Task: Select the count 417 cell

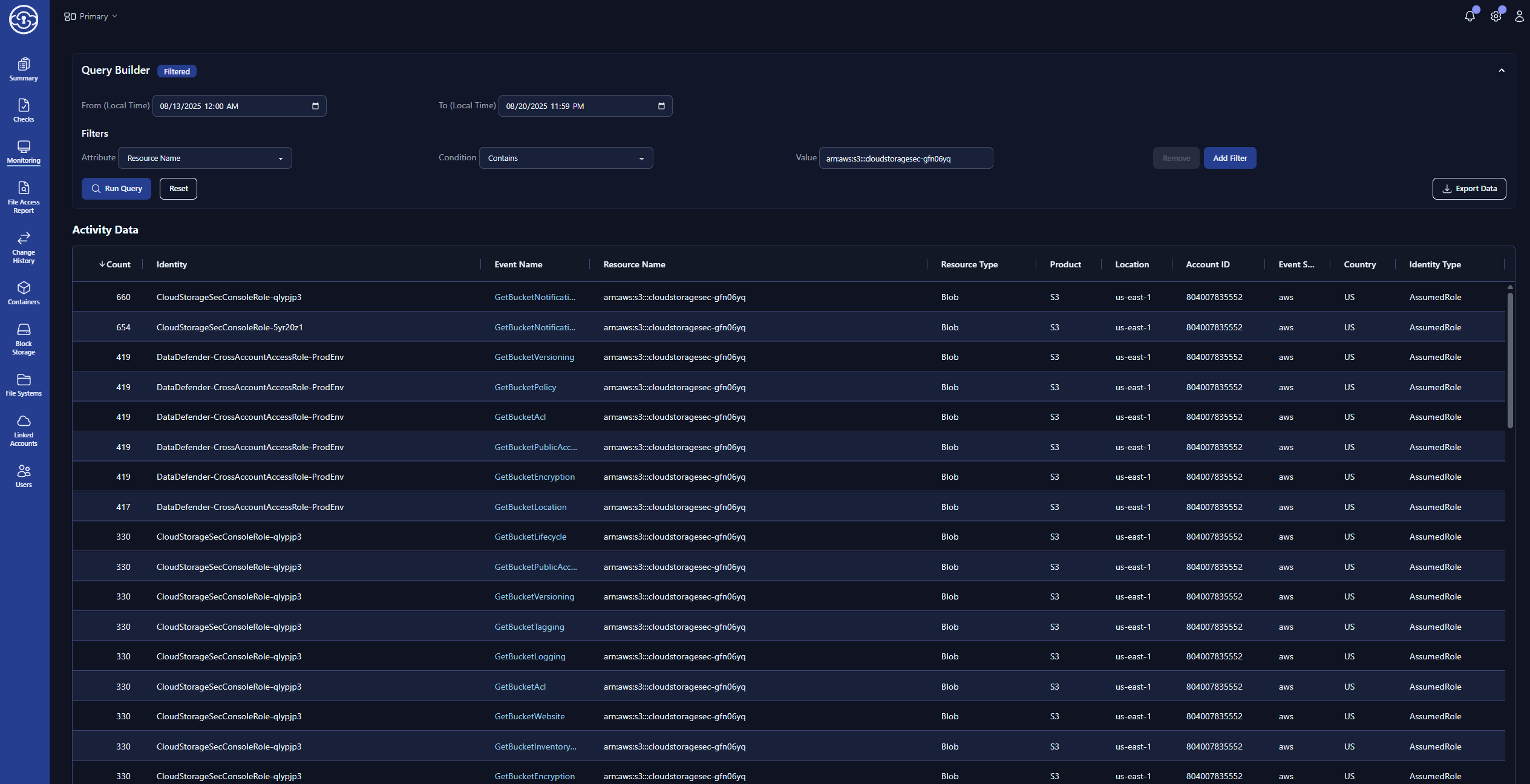Action: tap(123, 507)
